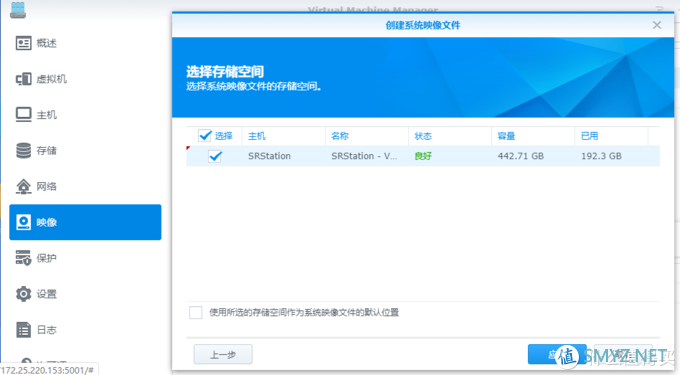Click the Host (主机) monitor icon
The height and width of the screenshot is (375, 680).
[23, 115]
